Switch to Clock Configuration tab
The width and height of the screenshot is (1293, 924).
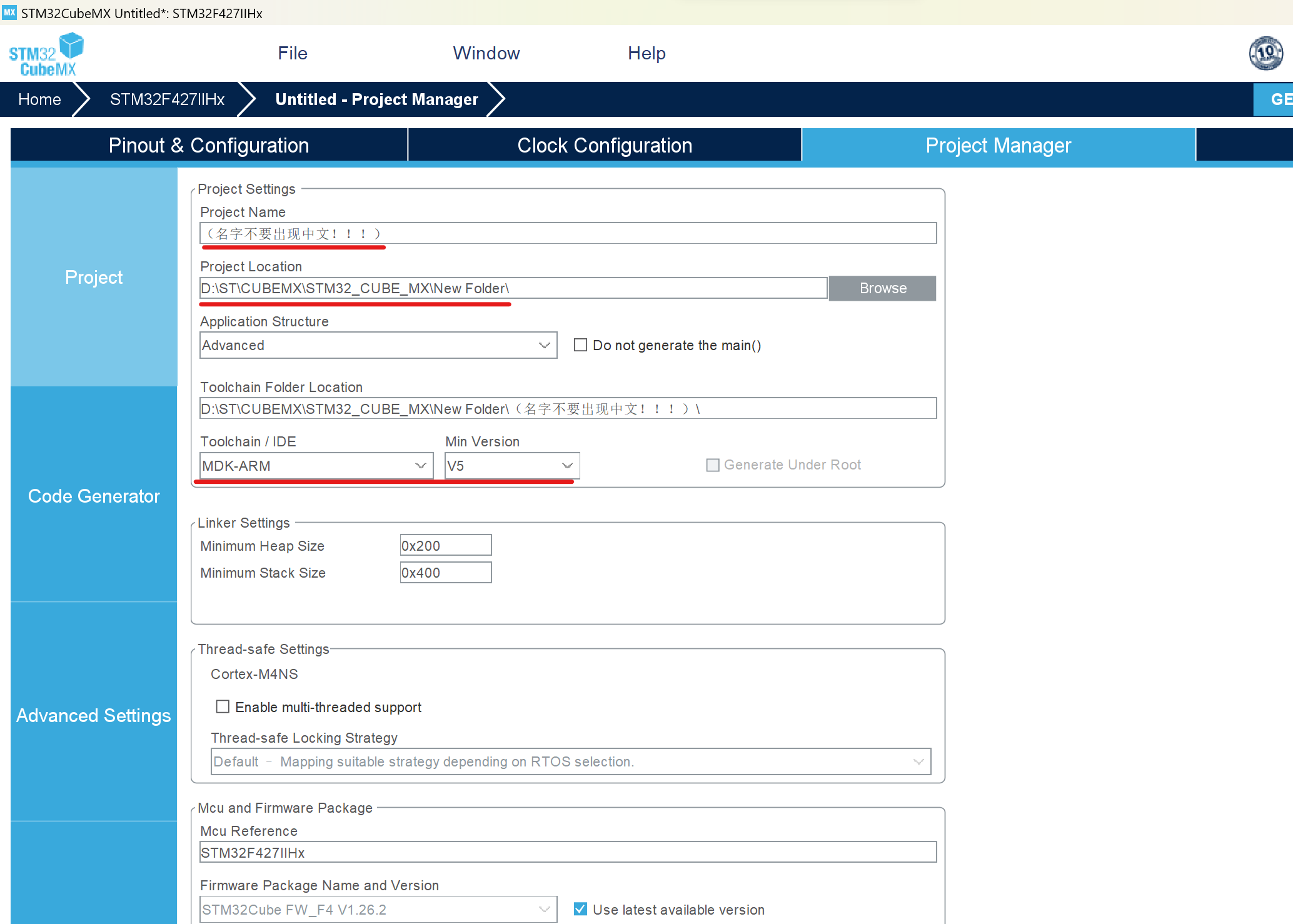click(x=604, y=145)
